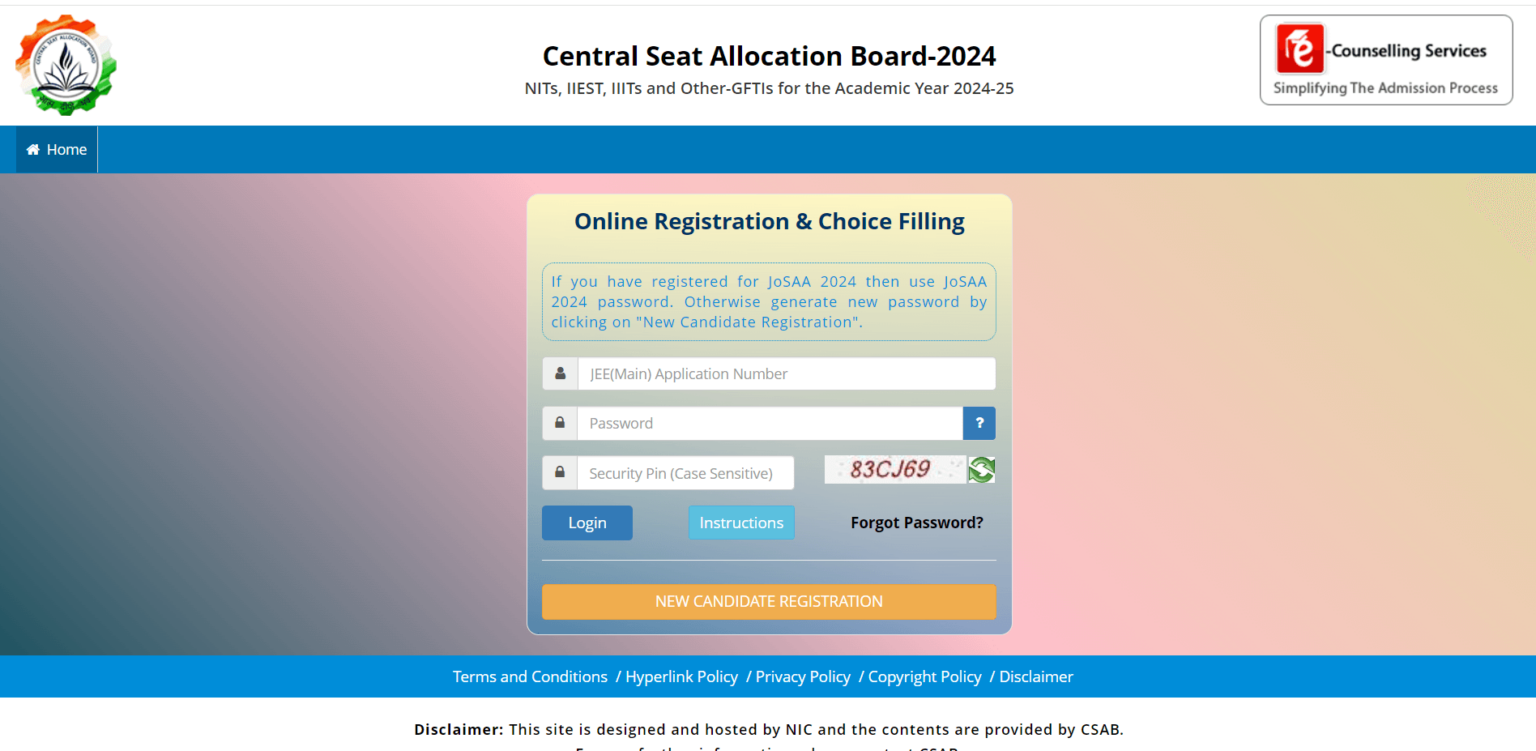This screenshot has height=751, width=1536.
Task: Click the JEE(Main) Application Number field
Action: 787,373
